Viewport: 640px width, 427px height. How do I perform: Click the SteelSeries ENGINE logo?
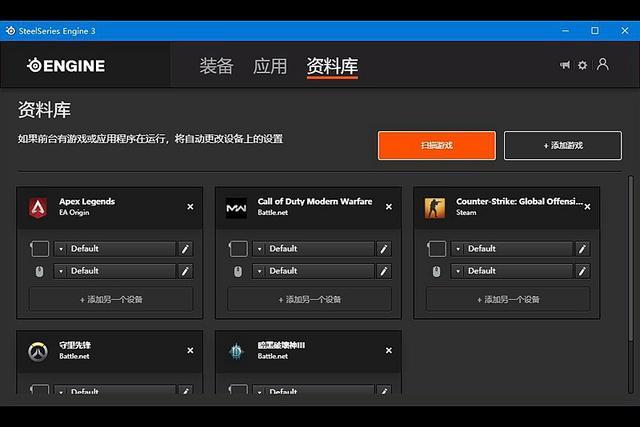pos(66,65)
